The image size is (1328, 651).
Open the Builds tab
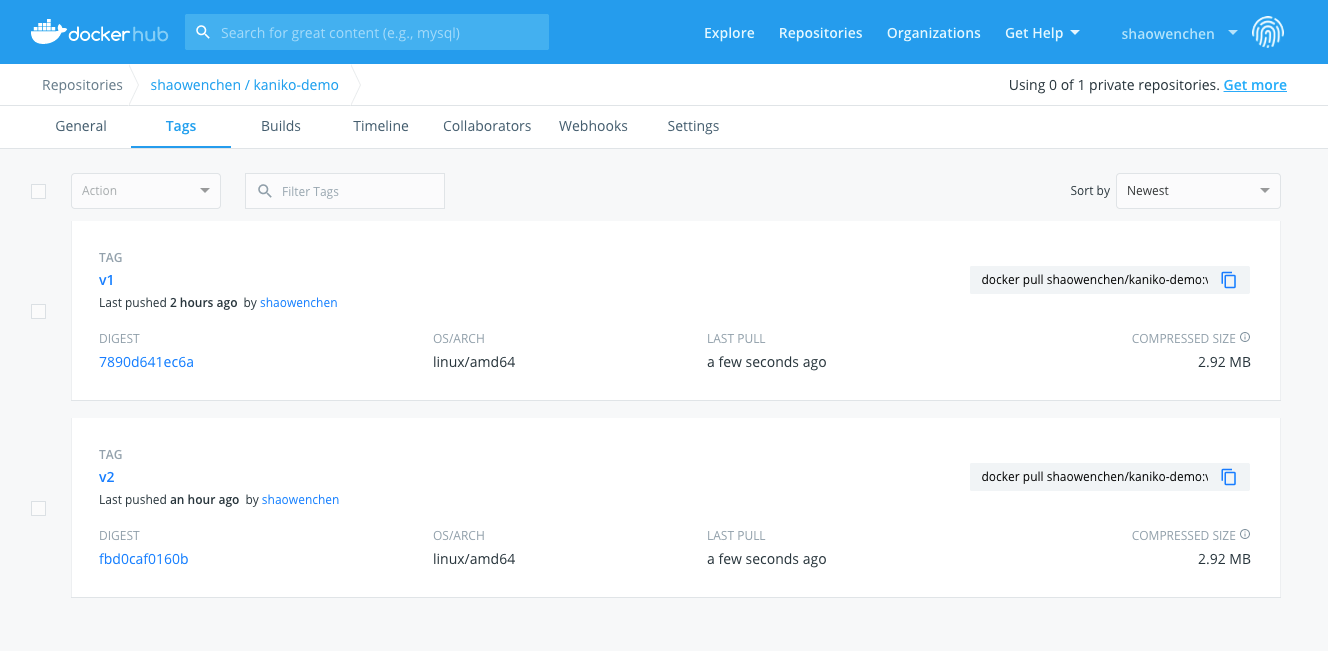click(x=281, y=126)
